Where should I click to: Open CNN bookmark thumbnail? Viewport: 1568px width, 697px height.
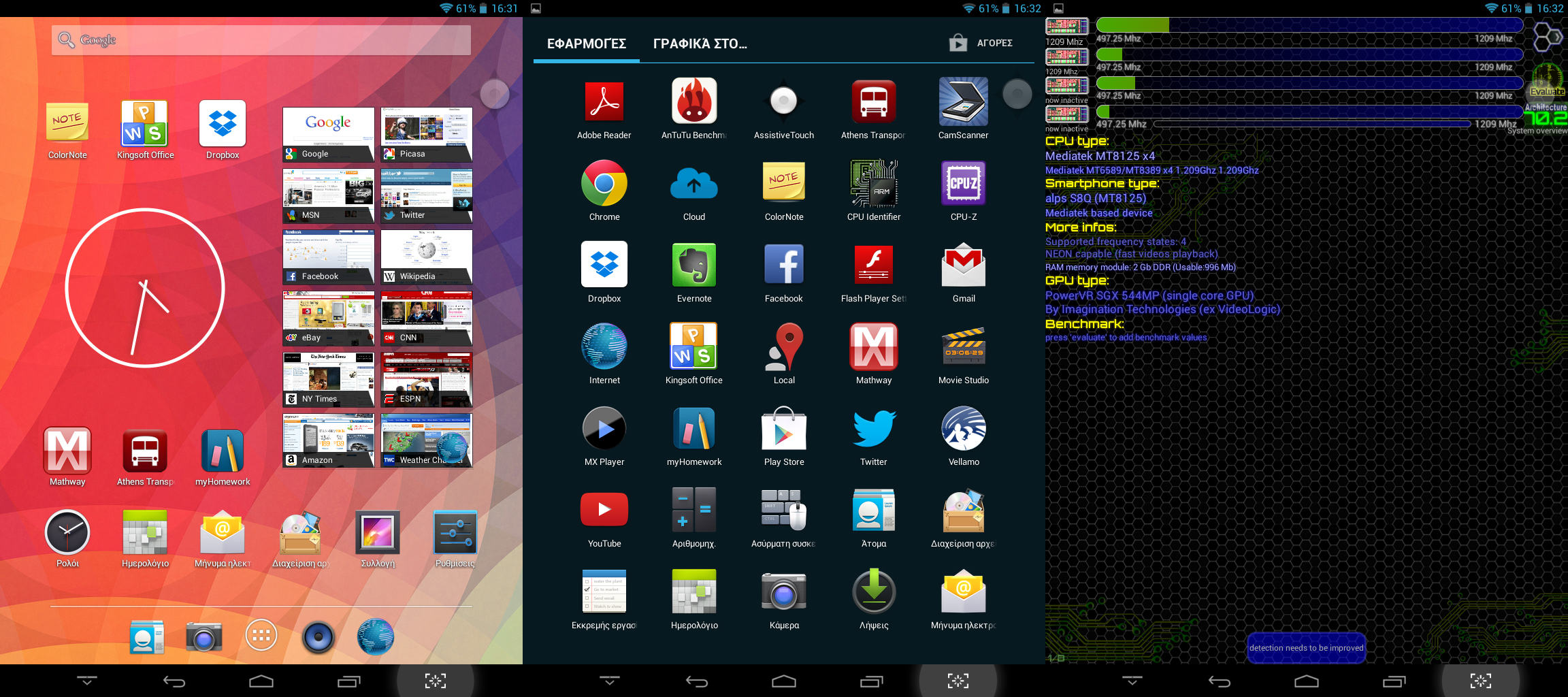pyautogui.click(x=427, y=318)
